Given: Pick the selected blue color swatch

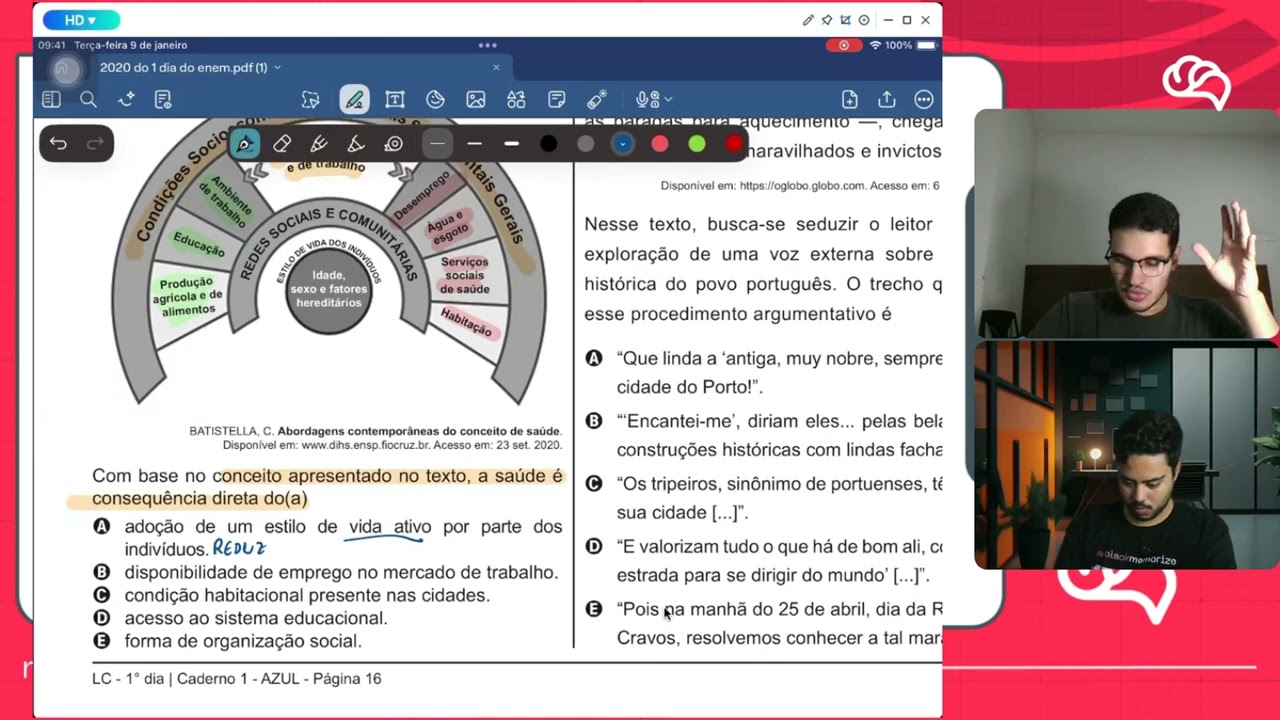Looking at the screenshot, I should (x=622, y=144).
